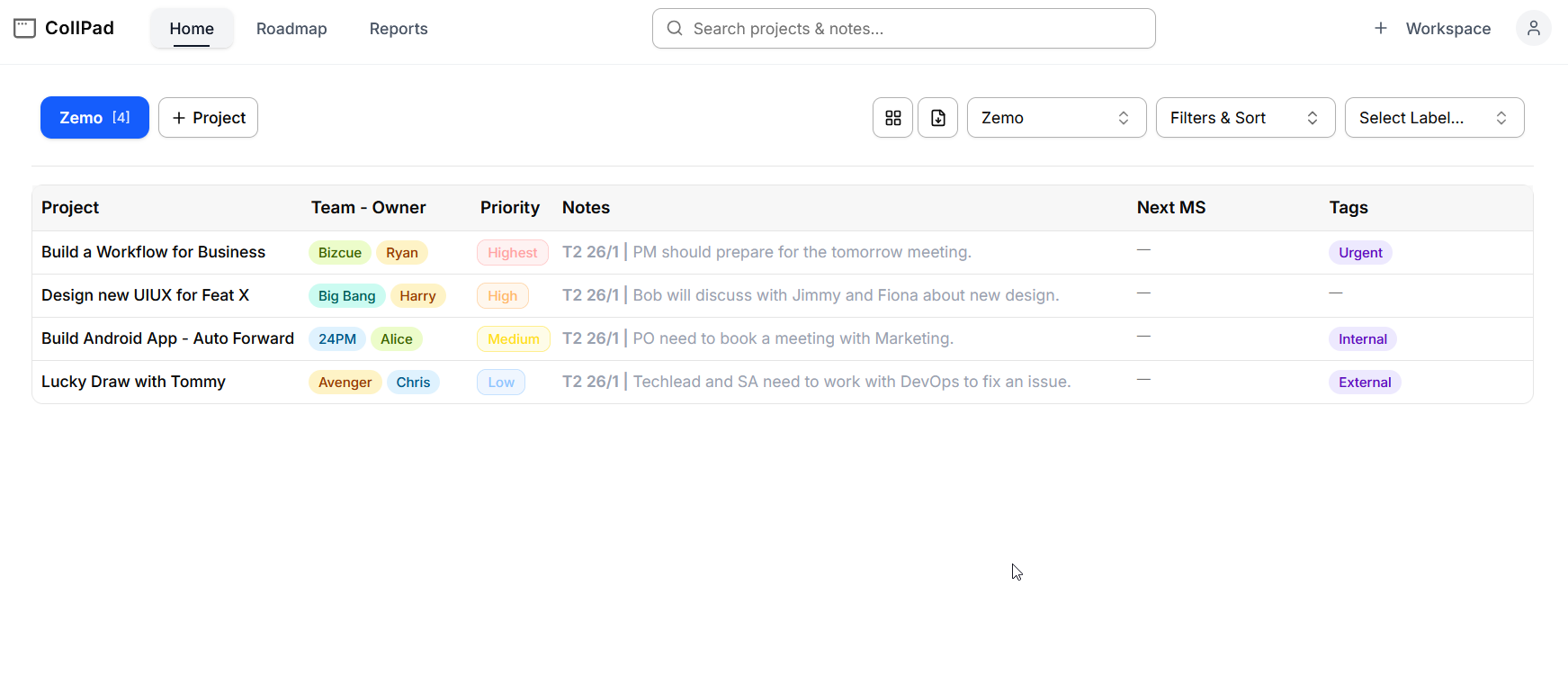Click the plus icon beside Workspace

(1380, 29)
